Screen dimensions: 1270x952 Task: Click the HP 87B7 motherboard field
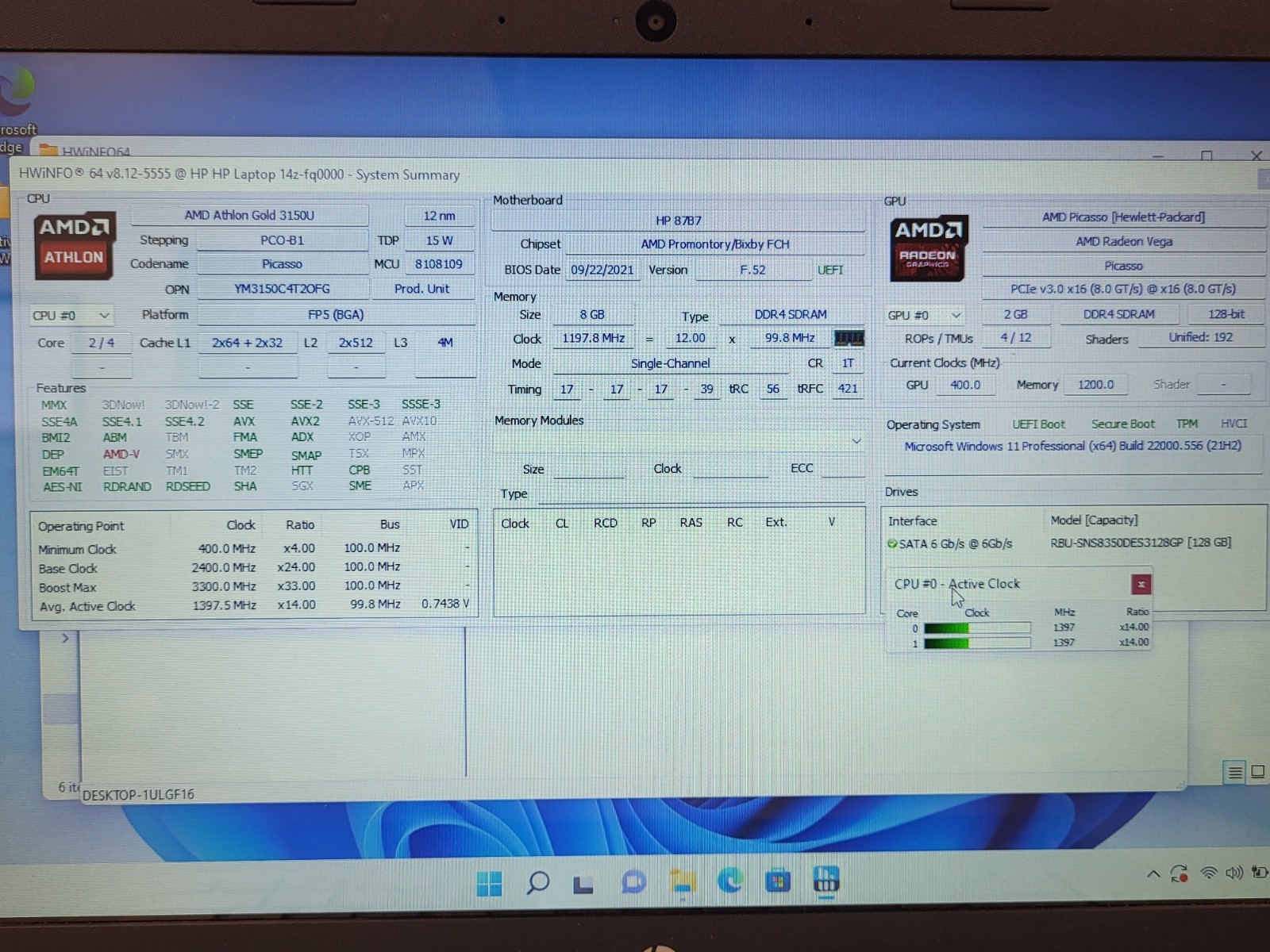click(x=679, y=221)
